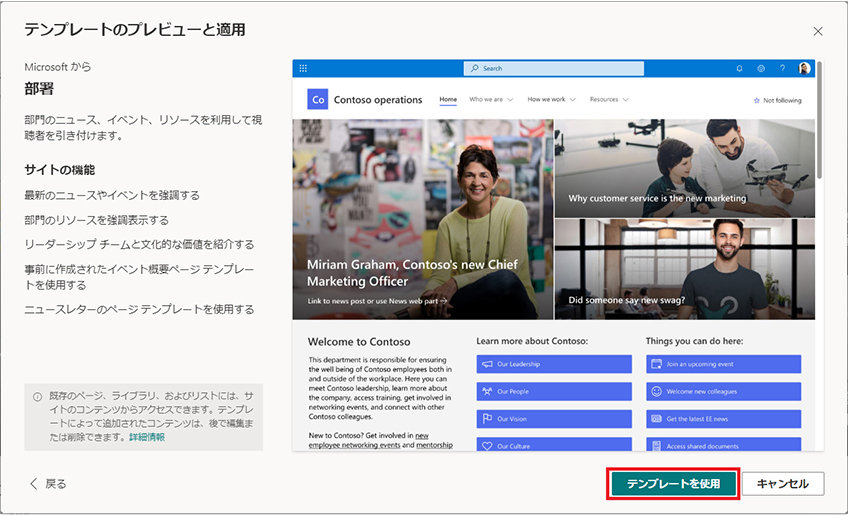
Task: Click the Access shared documents icon
Action: coord(656,446)
